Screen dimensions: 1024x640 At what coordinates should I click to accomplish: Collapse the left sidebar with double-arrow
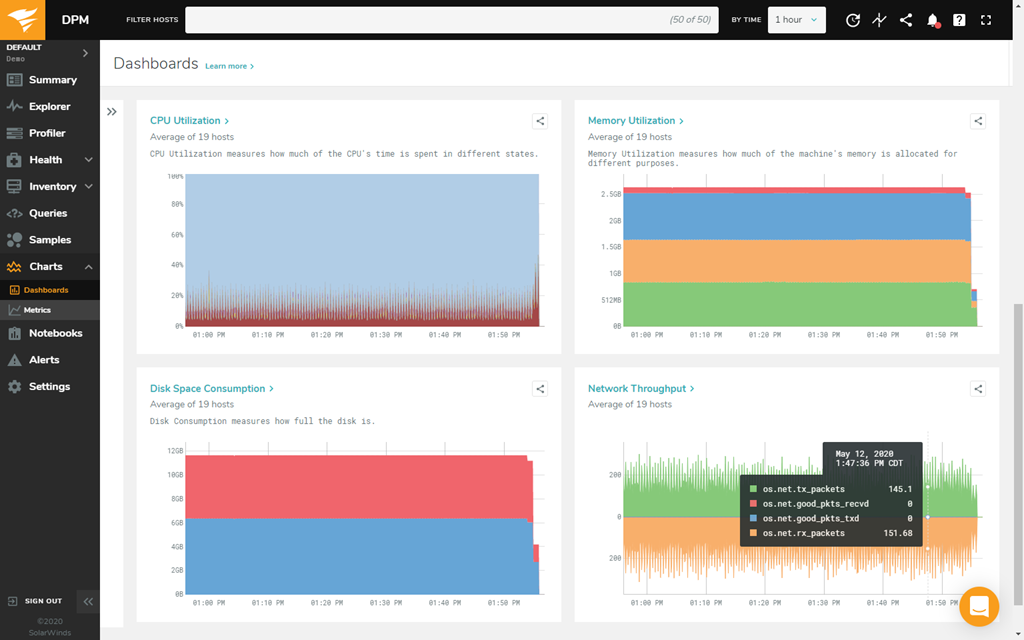(88, 602)
